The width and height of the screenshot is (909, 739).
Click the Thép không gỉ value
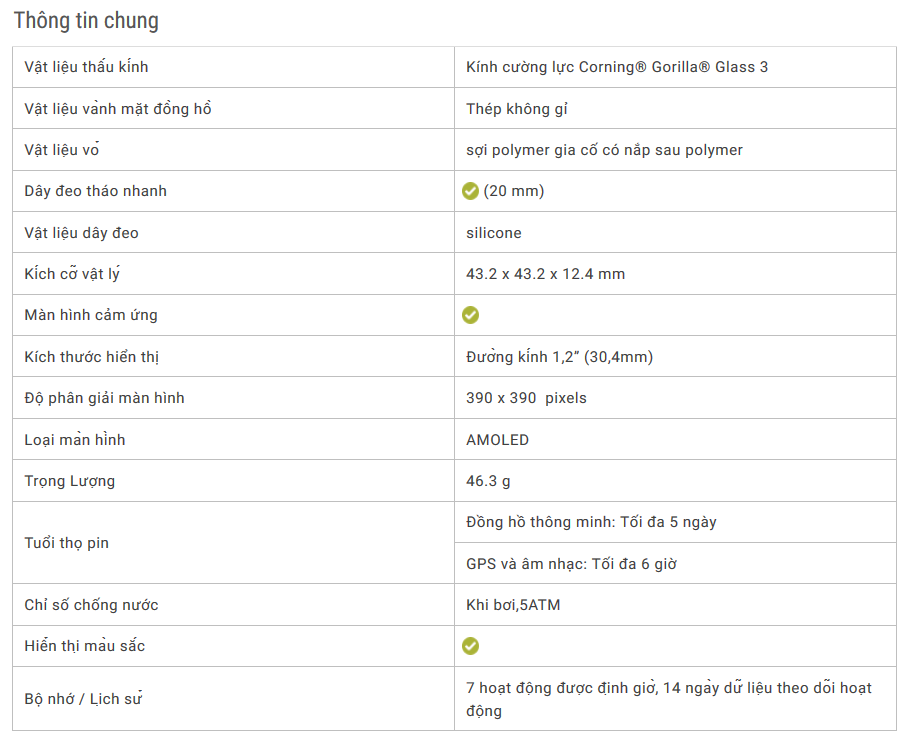pos(517,109)
